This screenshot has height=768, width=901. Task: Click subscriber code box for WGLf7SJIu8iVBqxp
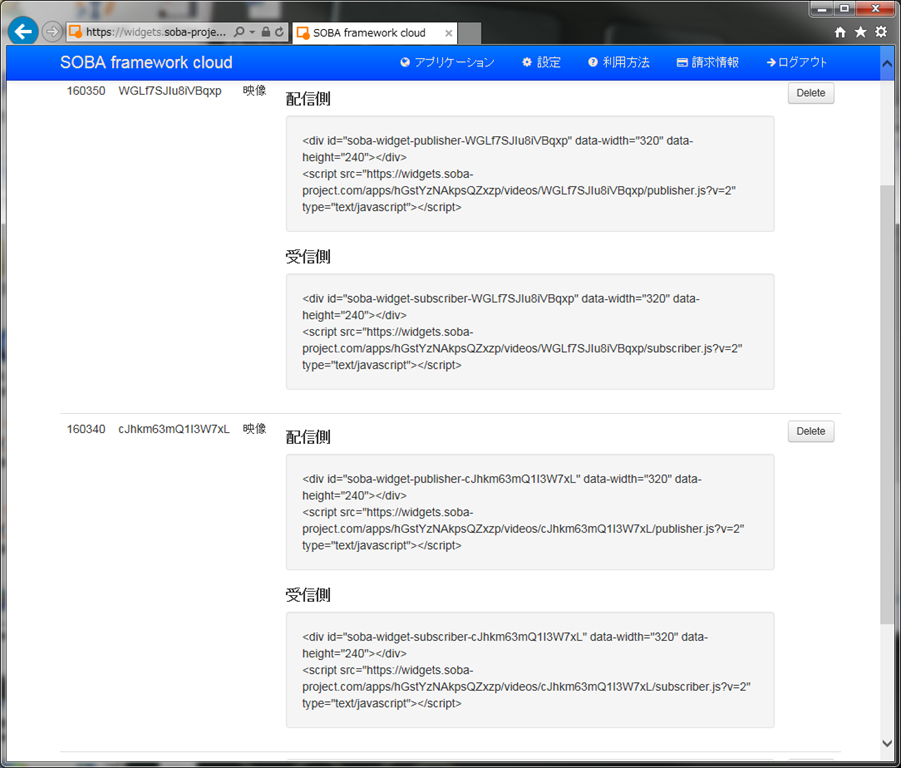[530, 332]
